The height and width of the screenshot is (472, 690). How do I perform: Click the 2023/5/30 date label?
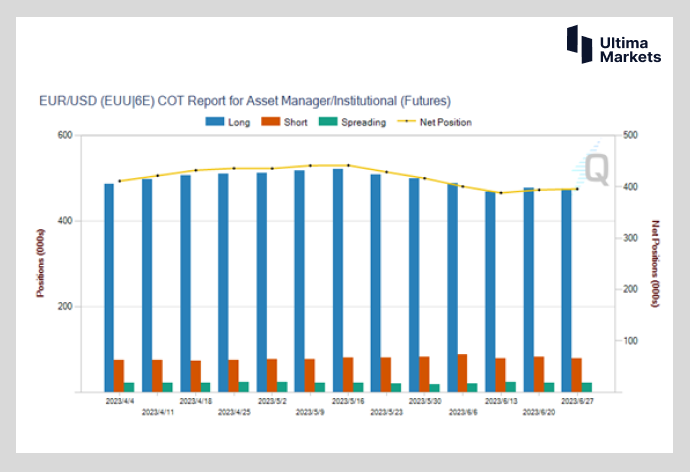[x=424, y=401]
